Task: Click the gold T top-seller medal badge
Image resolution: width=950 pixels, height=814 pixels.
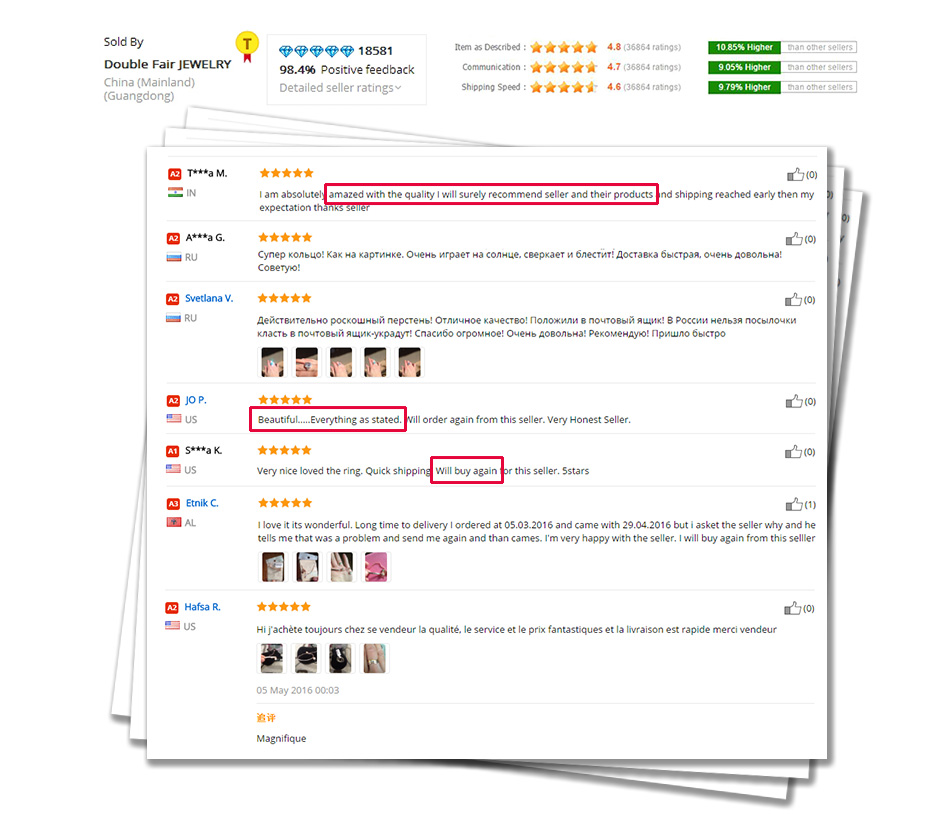Action: click(x=247, y=47)
